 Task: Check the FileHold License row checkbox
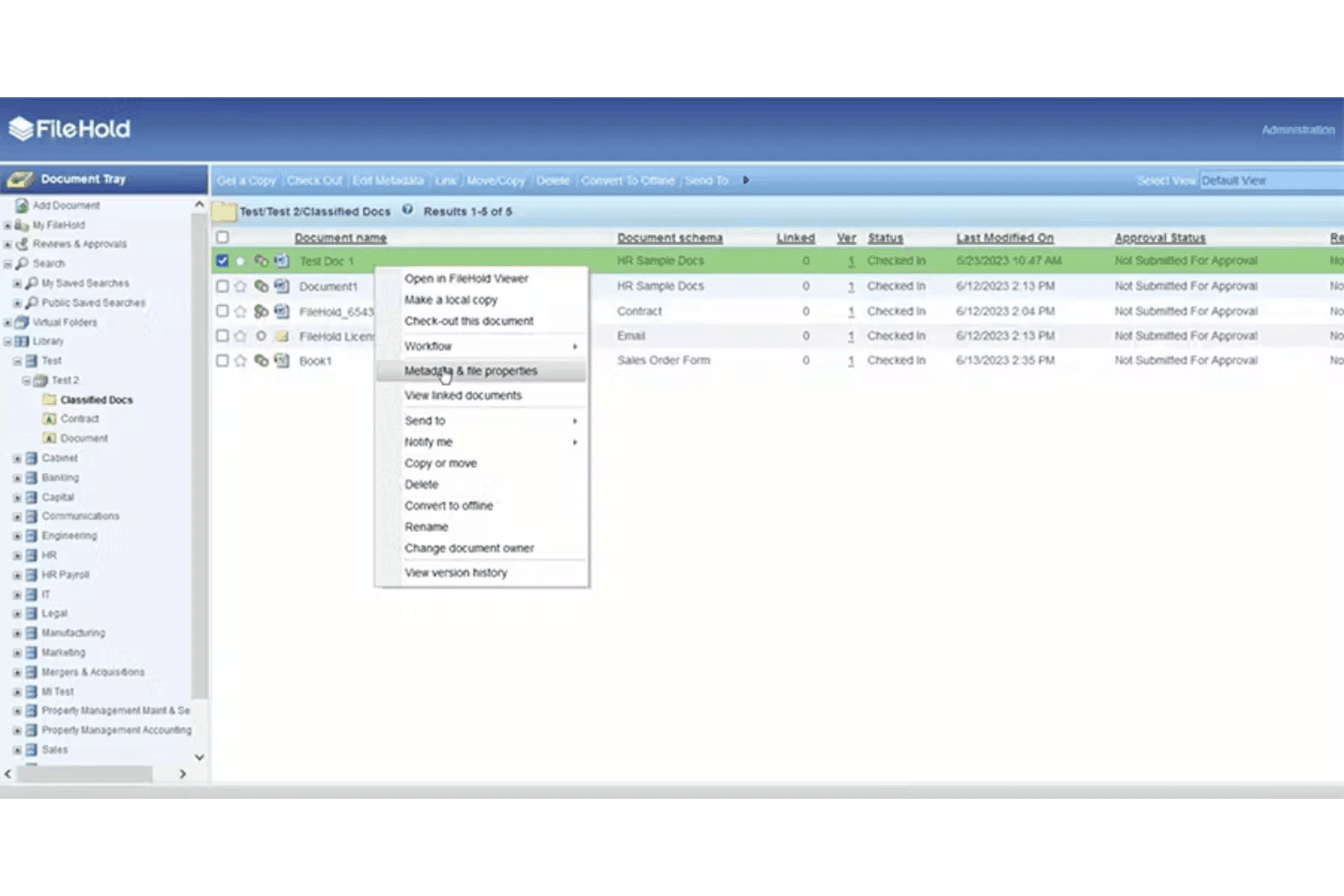pos(222,336)
